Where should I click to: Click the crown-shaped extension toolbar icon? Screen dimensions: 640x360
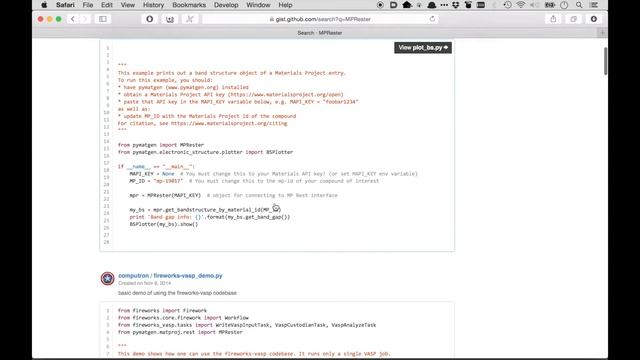[170, 19]
